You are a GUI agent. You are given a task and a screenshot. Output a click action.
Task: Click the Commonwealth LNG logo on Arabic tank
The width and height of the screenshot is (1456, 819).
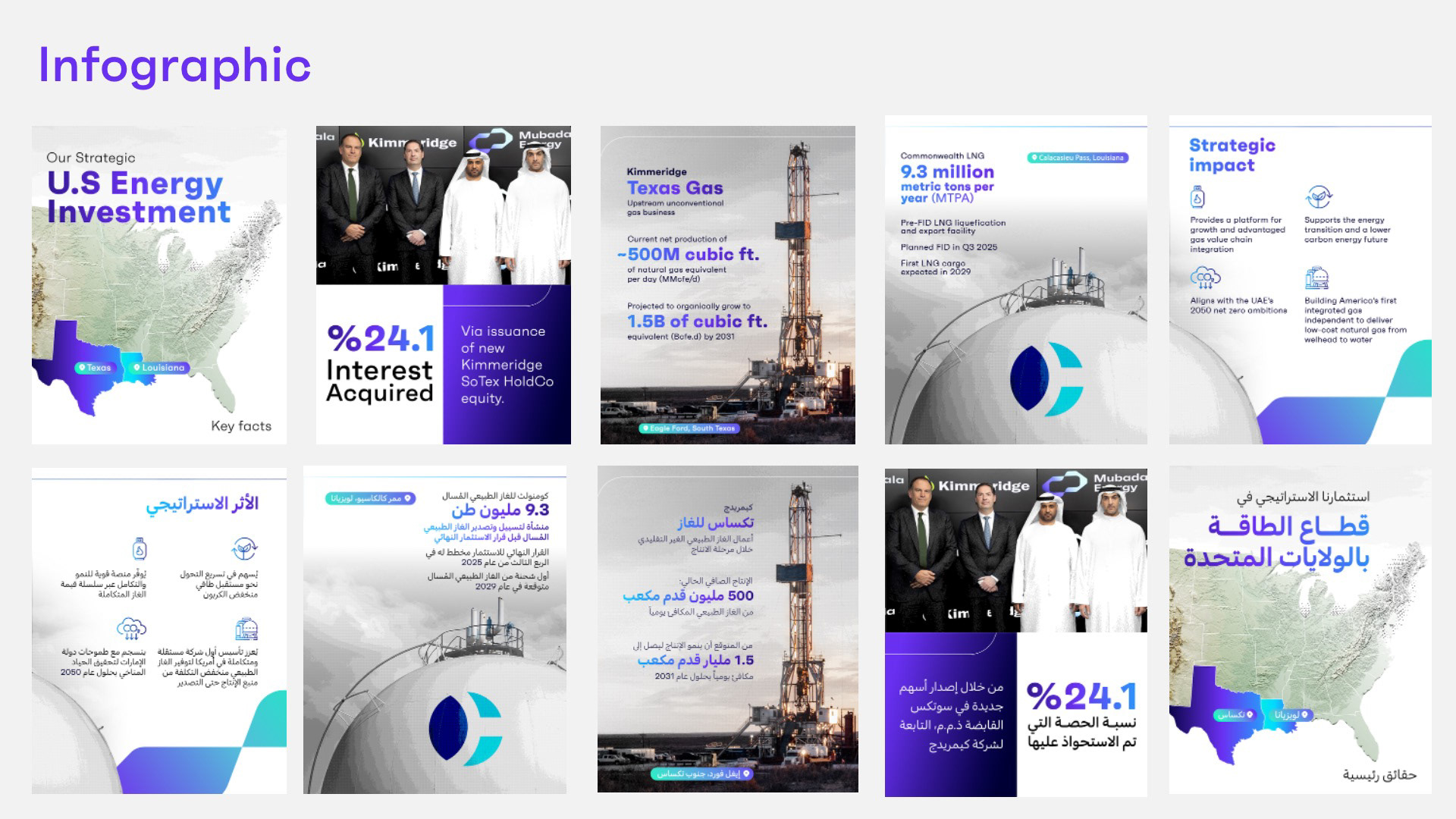point(465,727)
